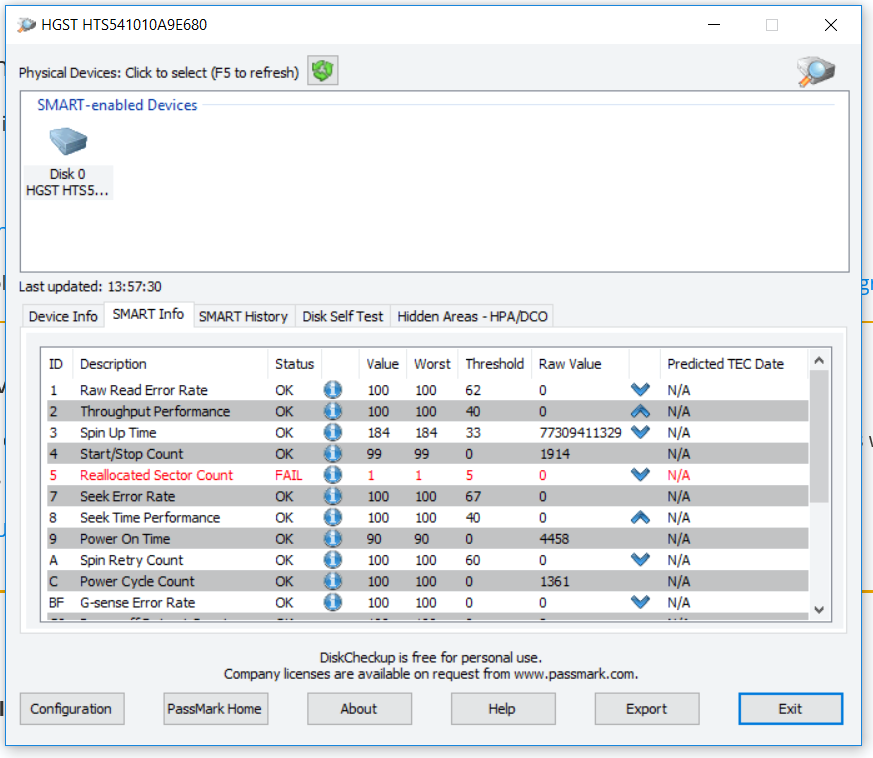This screenshot has width=873, height=758.
Task: Click down arrow icon in G-sense Error Rate row
Action: tap(640, 601)
